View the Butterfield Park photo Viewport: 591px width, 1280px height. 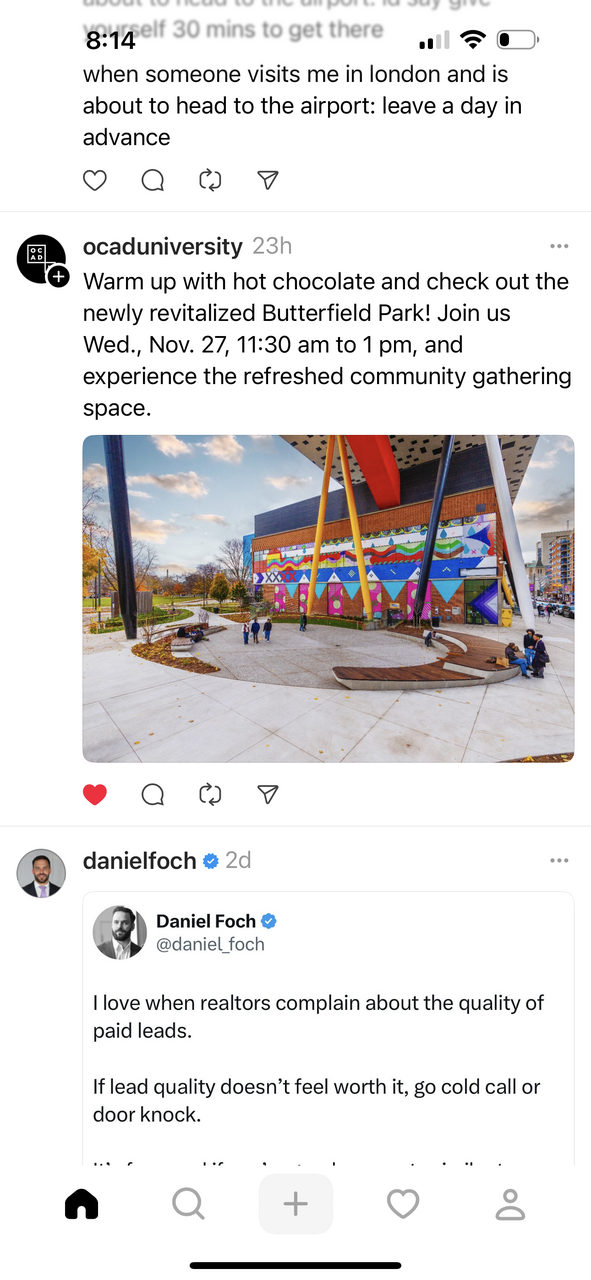pos(328,599)
